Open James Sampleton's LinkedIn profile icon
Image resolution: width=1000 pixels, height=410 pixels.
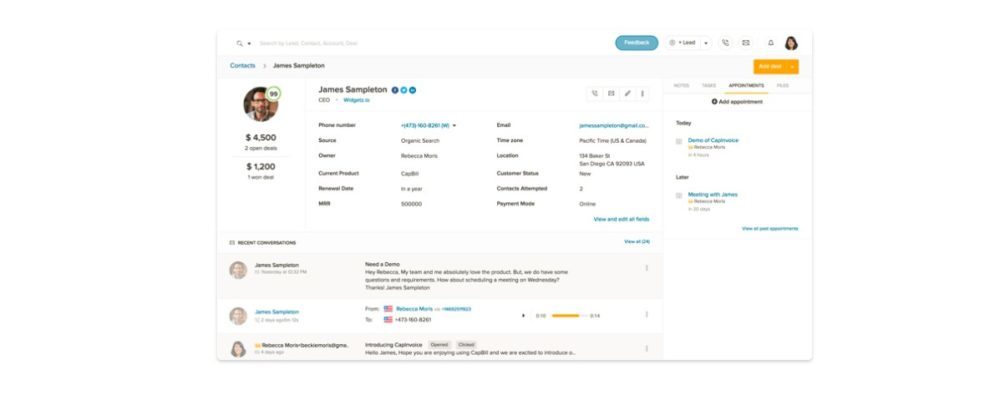[x=412, y=90]
